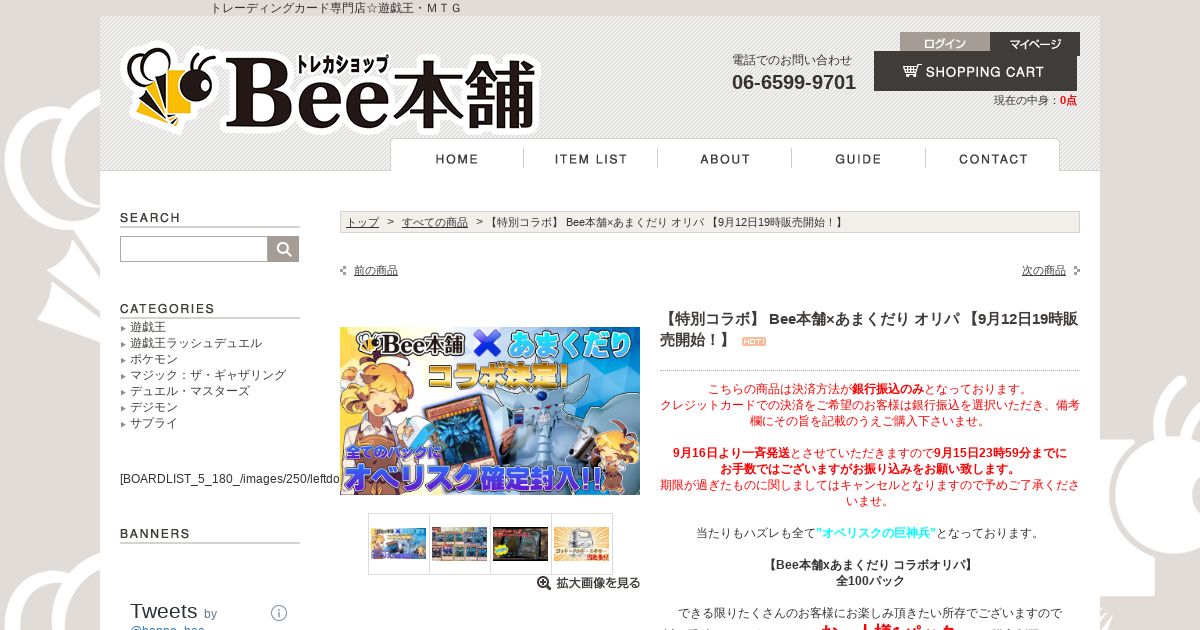Click the HOT badge icon
This screenshot has height=630, width=1200.
pyautogui.click(x=754, y=342)
